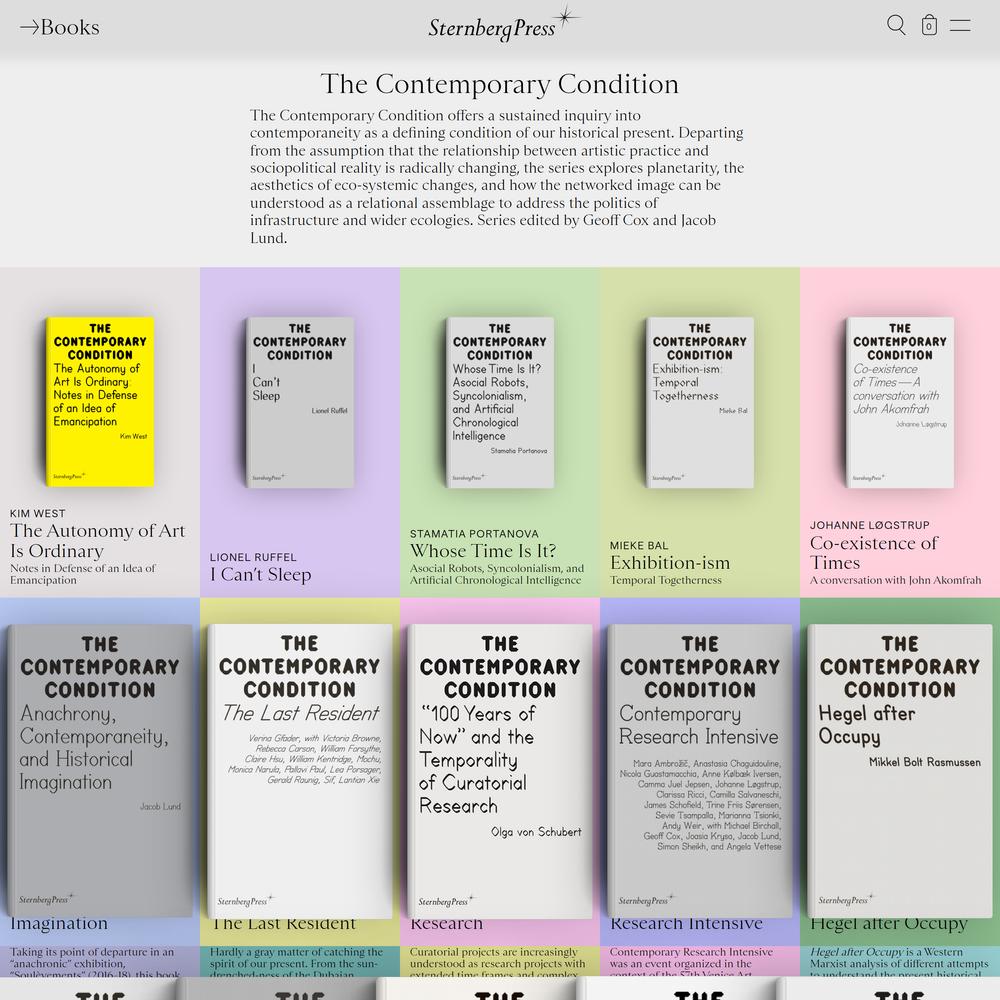Click the "Whose Time Is It?" title link
This screenshot has width=1000, height=1000.
(483, 550)
